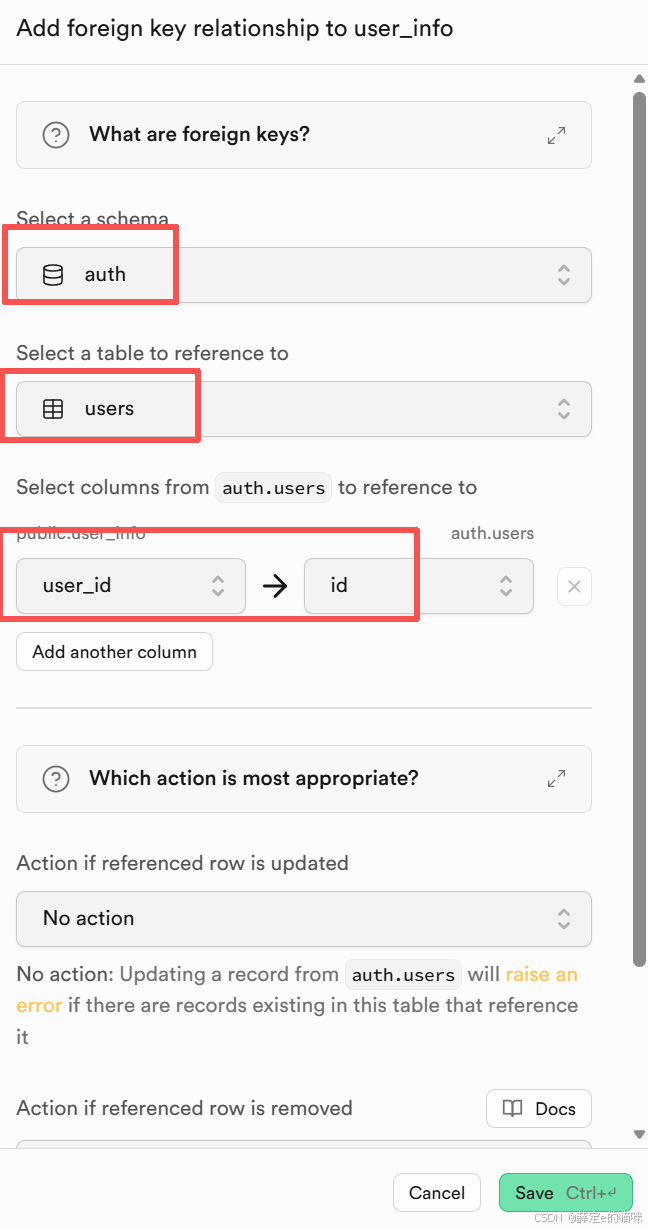Cancel the foreign key dialog
648x1229 pixels.
[x=437, y=1193]
